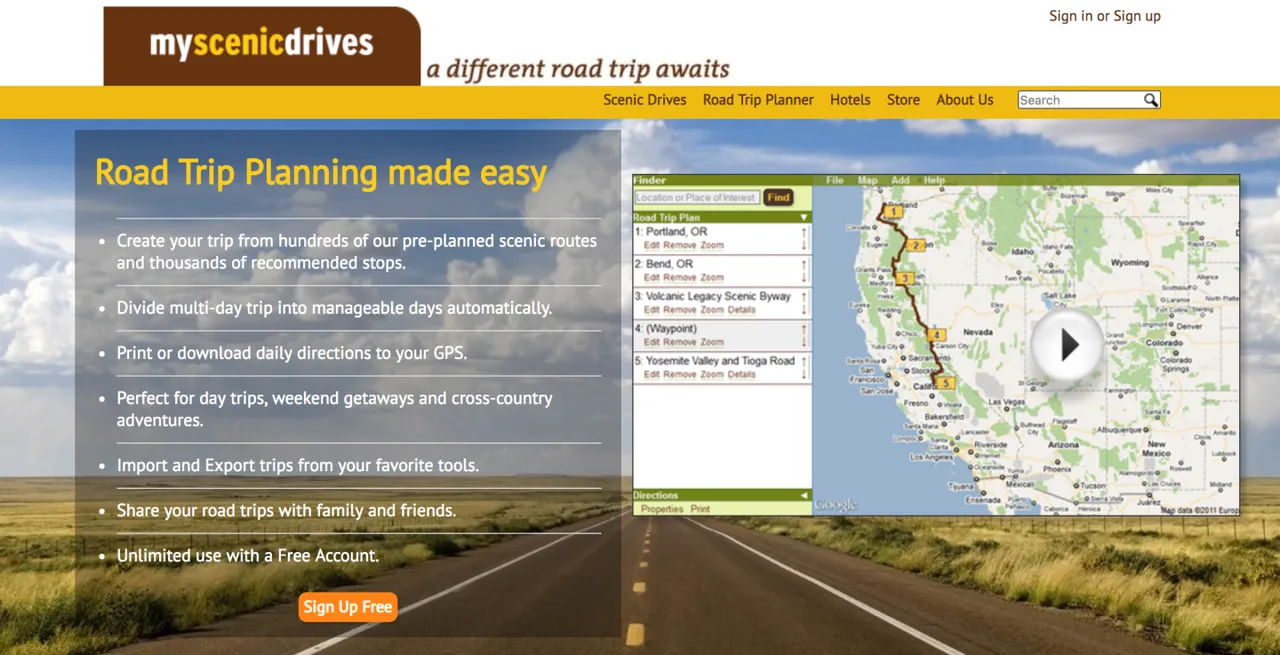Click Zoom under (Waypoint)
The height and width of the screenshot is (655, 1280).
(712, 342)
